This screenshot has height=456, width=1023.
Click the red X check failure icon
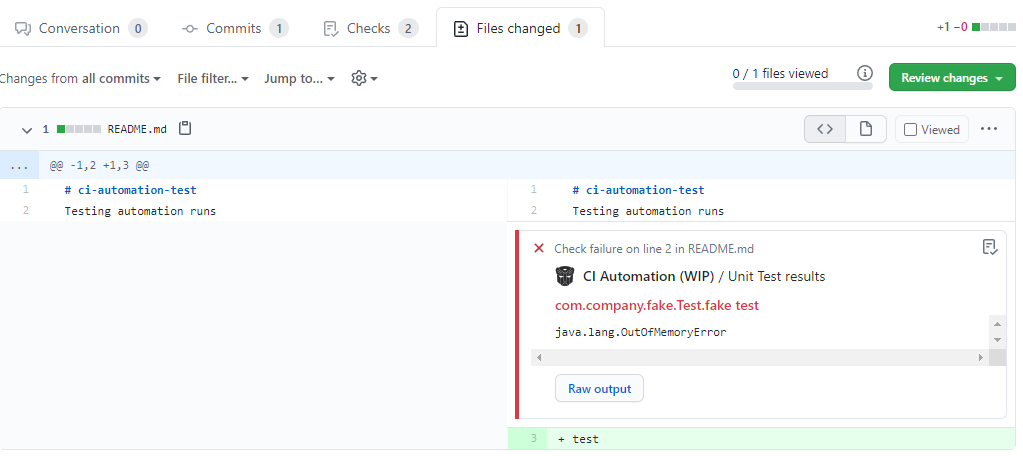point(539,248)
